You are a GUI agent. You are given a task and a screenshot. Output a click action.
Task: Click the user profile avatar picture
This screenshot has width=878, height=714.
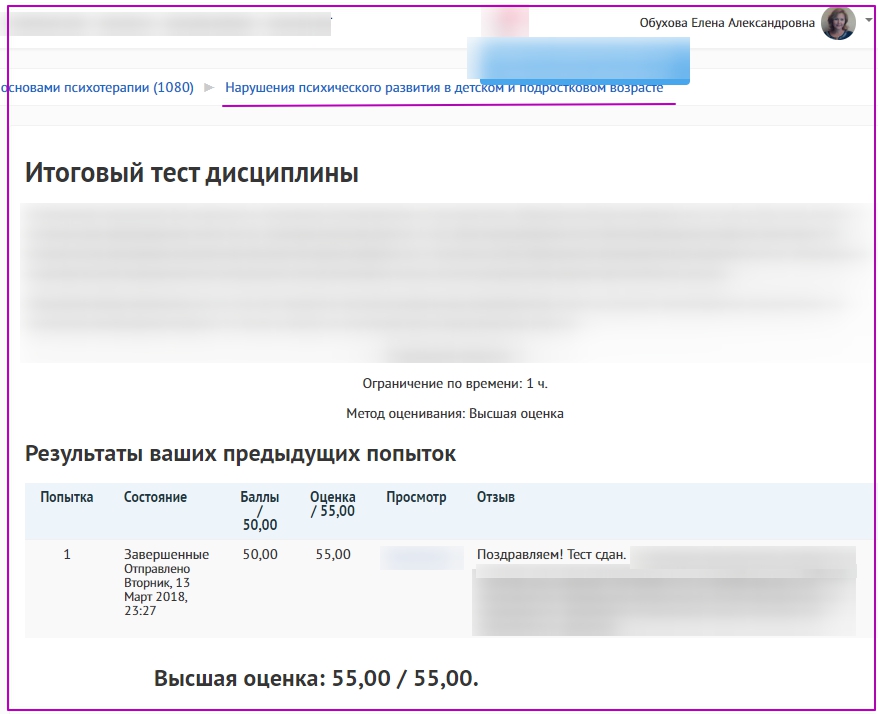[x=837, y=23]
